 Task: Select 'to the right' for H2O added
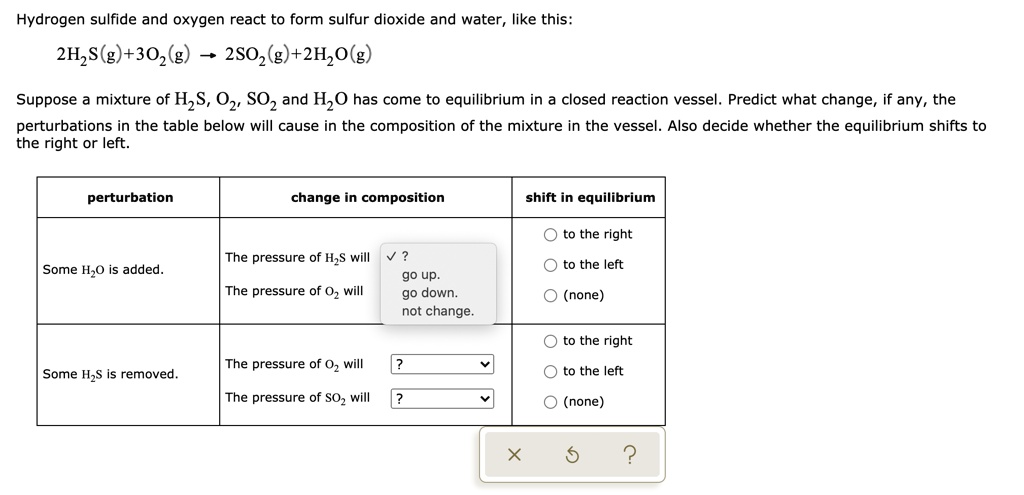[551, 235]
